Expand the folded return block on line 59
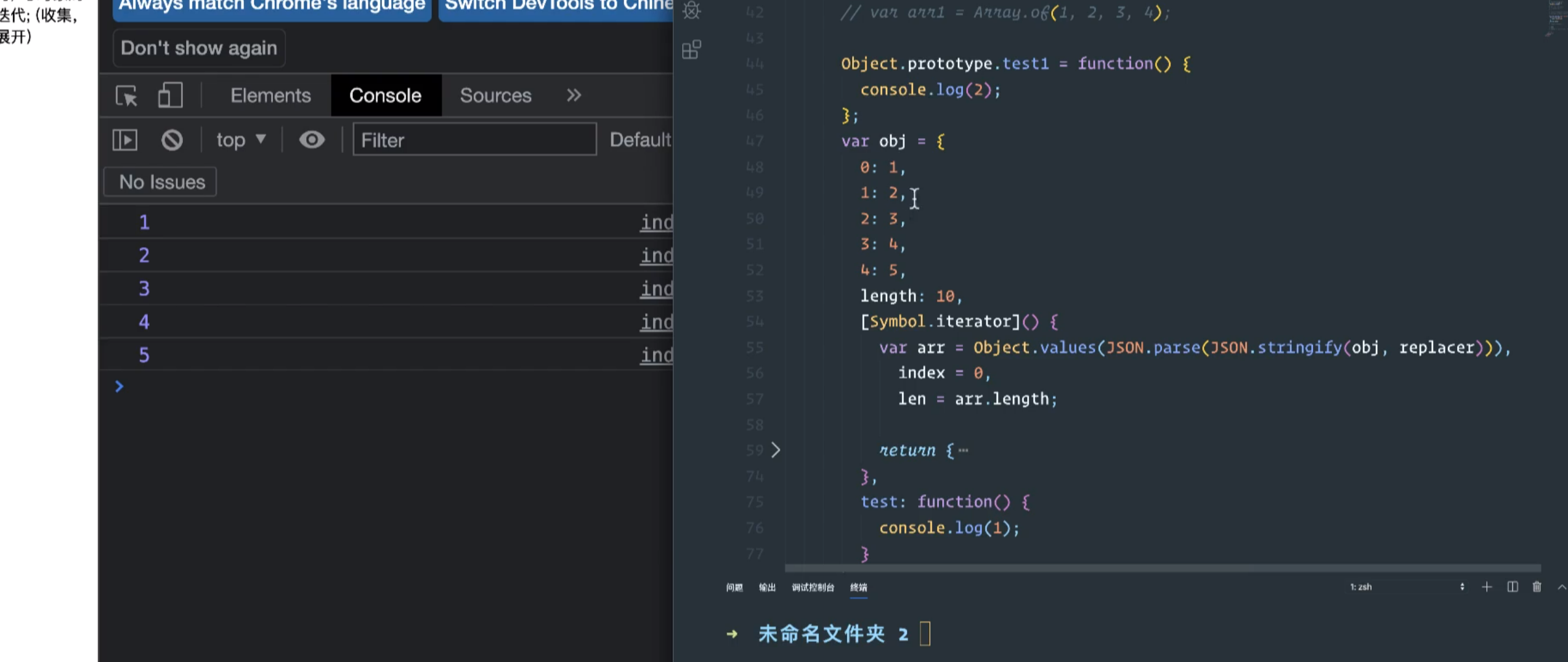This screenshot has height=662, width=1568. [776, 450]
